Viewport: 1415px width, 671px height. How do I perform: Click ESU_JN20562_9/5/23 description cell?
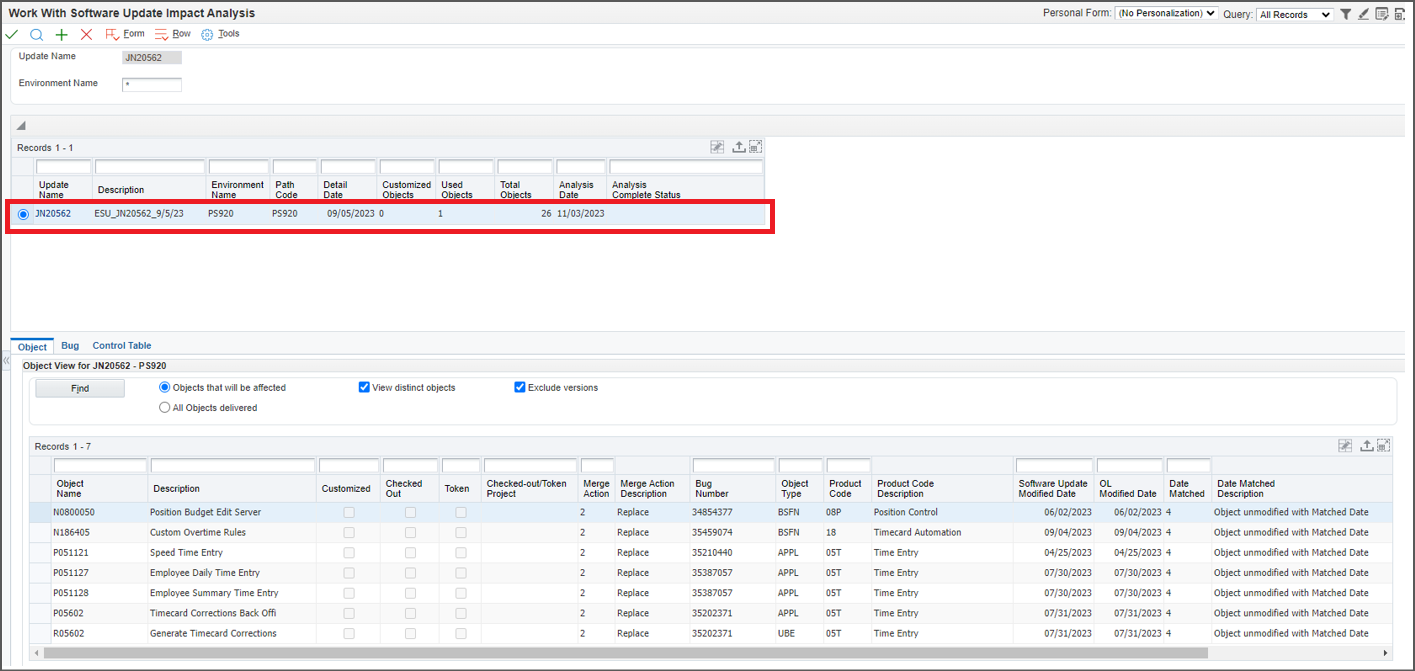pyautogui.click(x=139, y=214)
